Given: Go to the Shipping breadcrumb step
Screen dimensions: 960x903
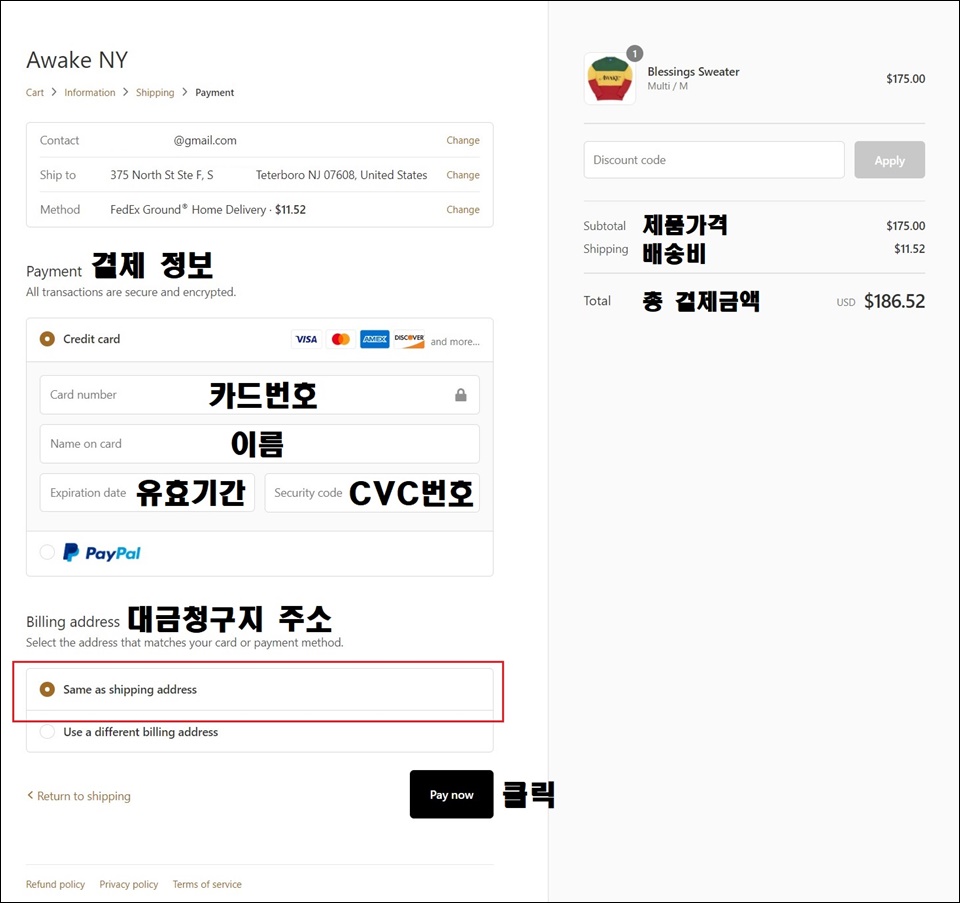Looking at the screenshot, I should coord(155,92).
